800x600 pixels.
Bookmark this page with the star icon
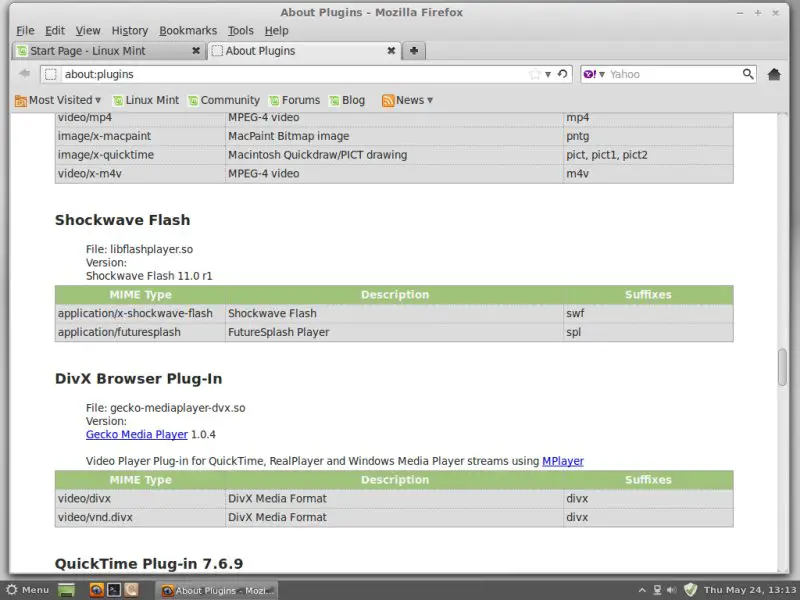point(534,74)
